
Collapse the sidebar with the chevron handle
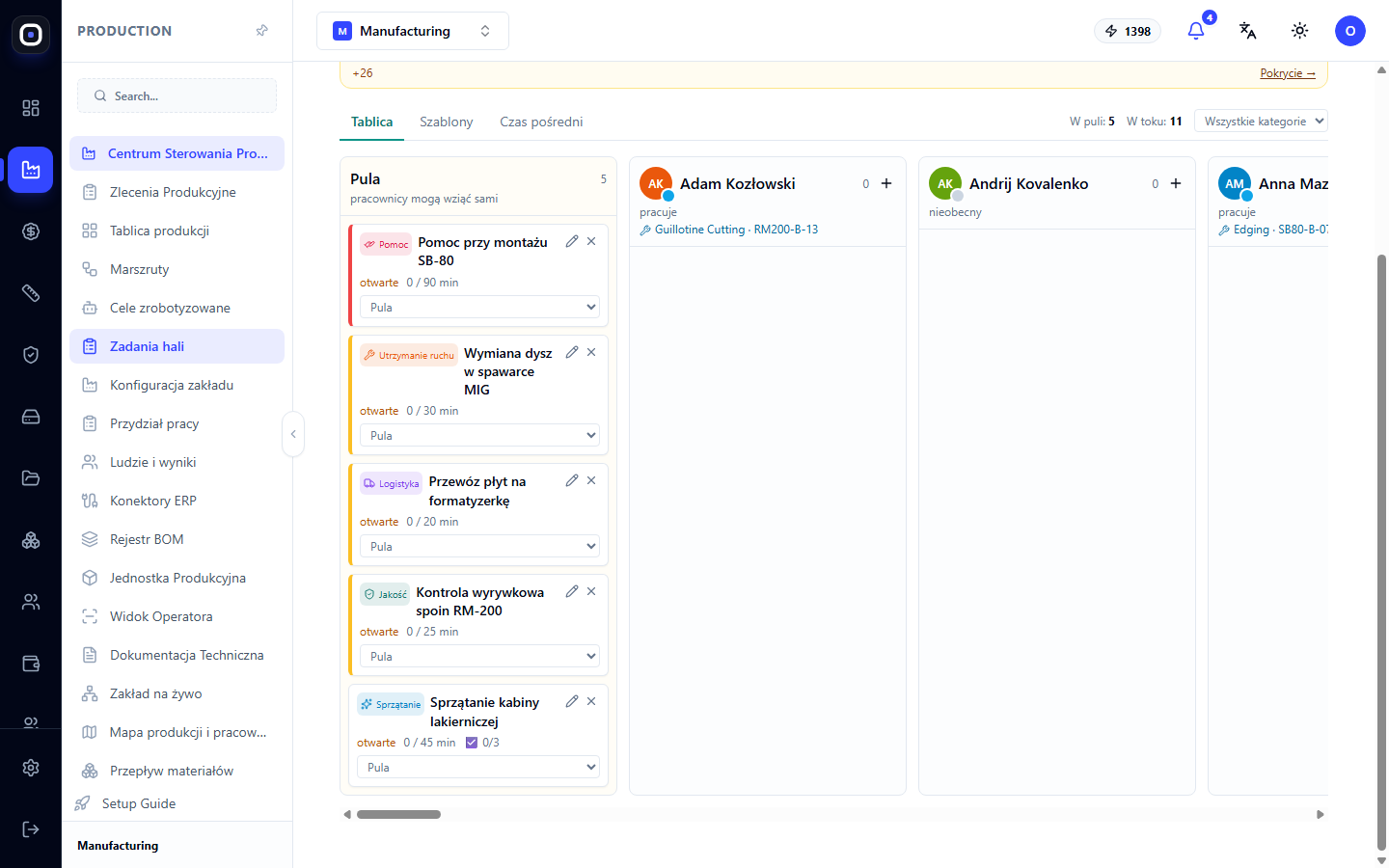point(293,434)
